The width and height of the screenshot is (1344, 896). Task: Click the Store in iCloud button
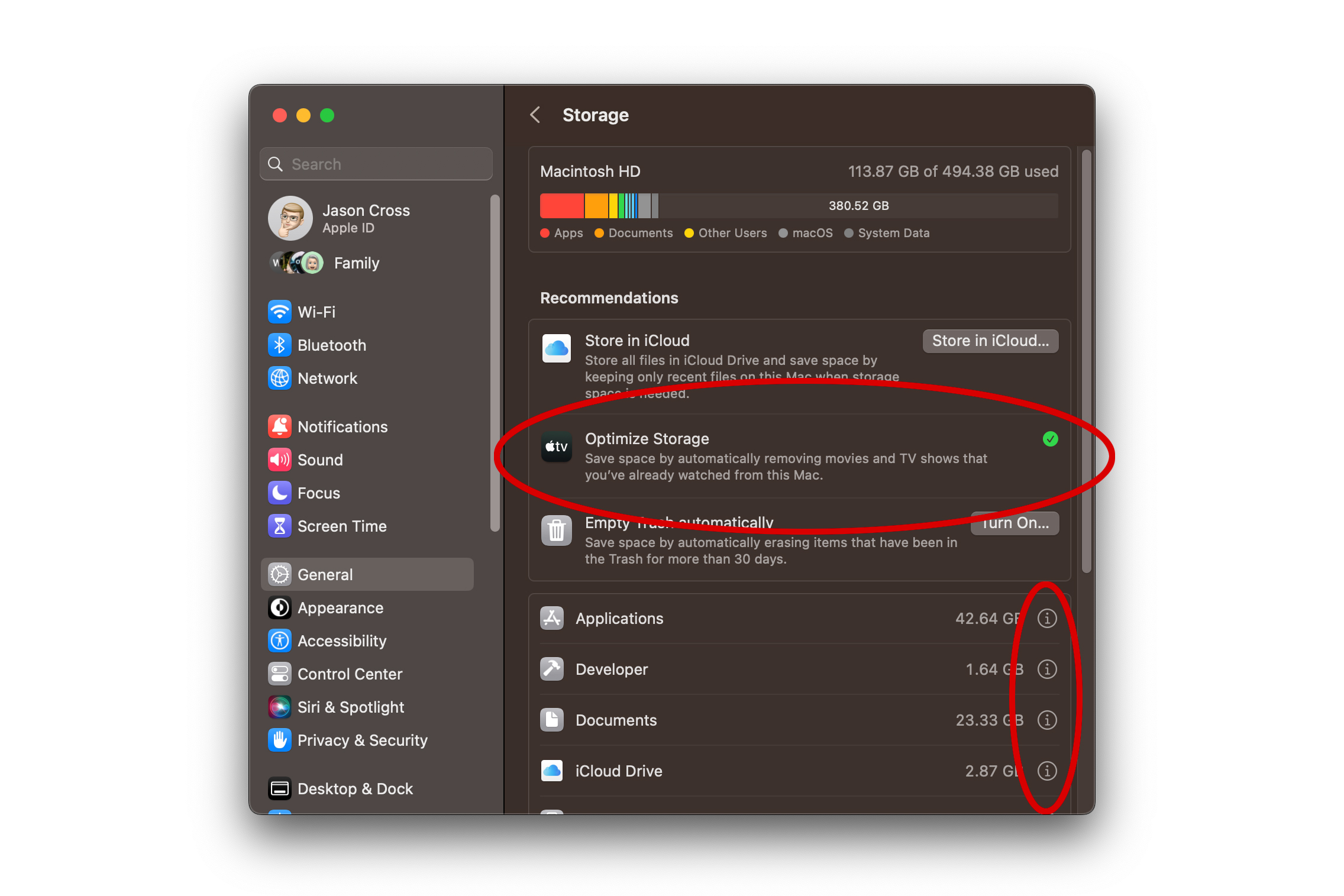click(990, 341)
